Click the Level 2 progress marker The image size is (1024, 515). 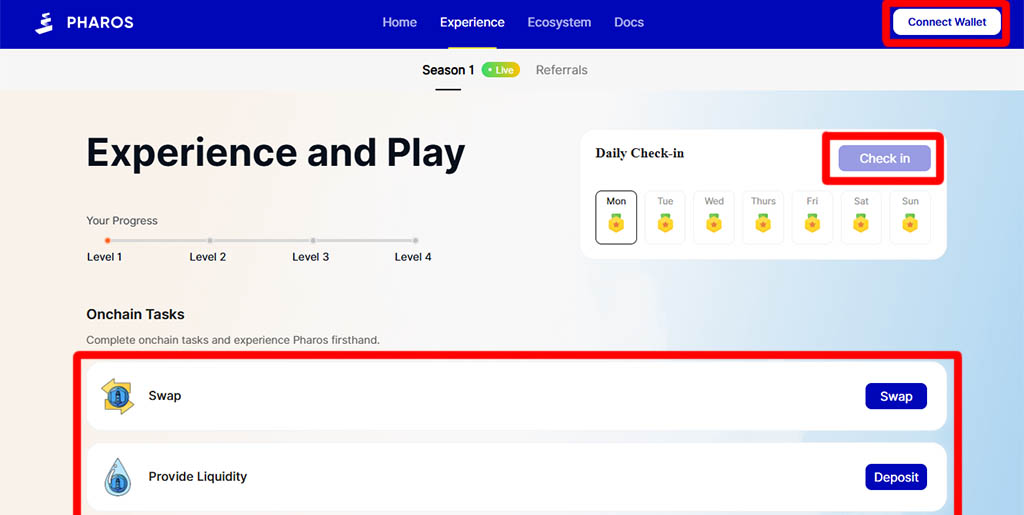point(210,241)
